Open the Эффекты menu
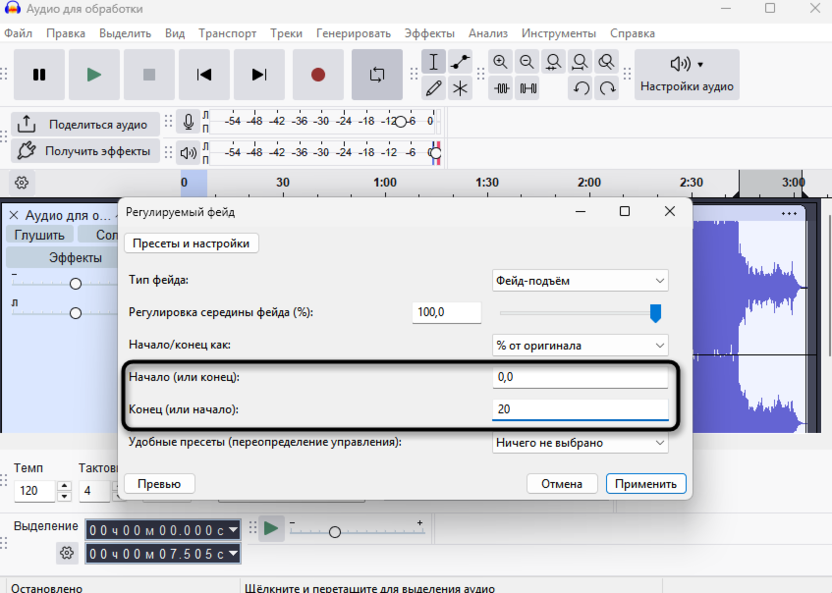Viewport: 832px width, 593px height. 401,33
